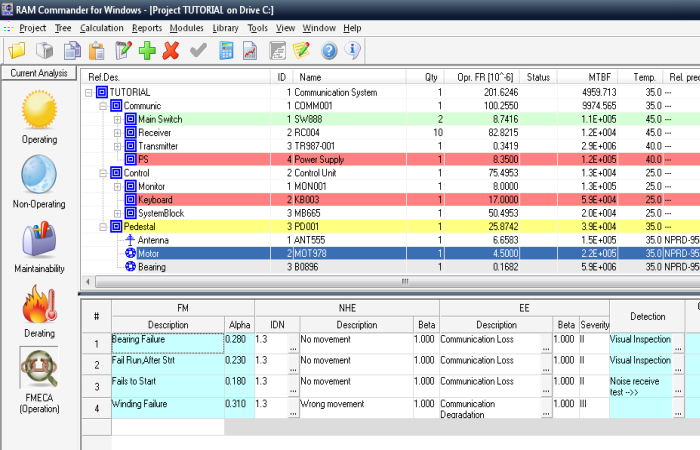This screenshot has width=700, height=450.
Task: Click EE ellipsis button for Bearing Failure row
Action: coord(546,348)
